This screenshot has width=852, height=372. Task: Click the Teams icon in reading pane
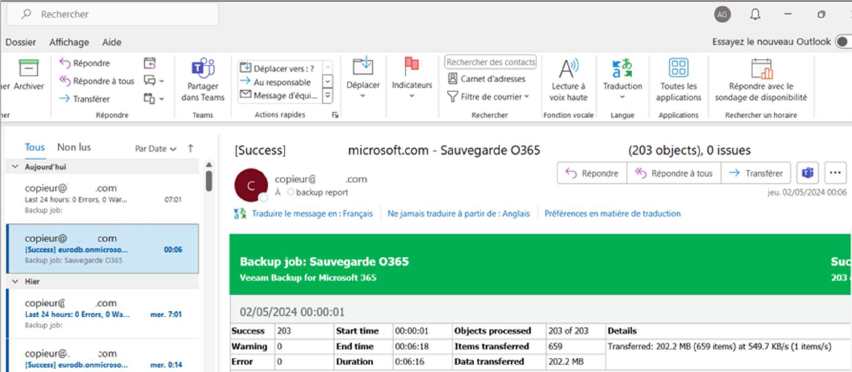pyautogui.click(x=807, y=173)
